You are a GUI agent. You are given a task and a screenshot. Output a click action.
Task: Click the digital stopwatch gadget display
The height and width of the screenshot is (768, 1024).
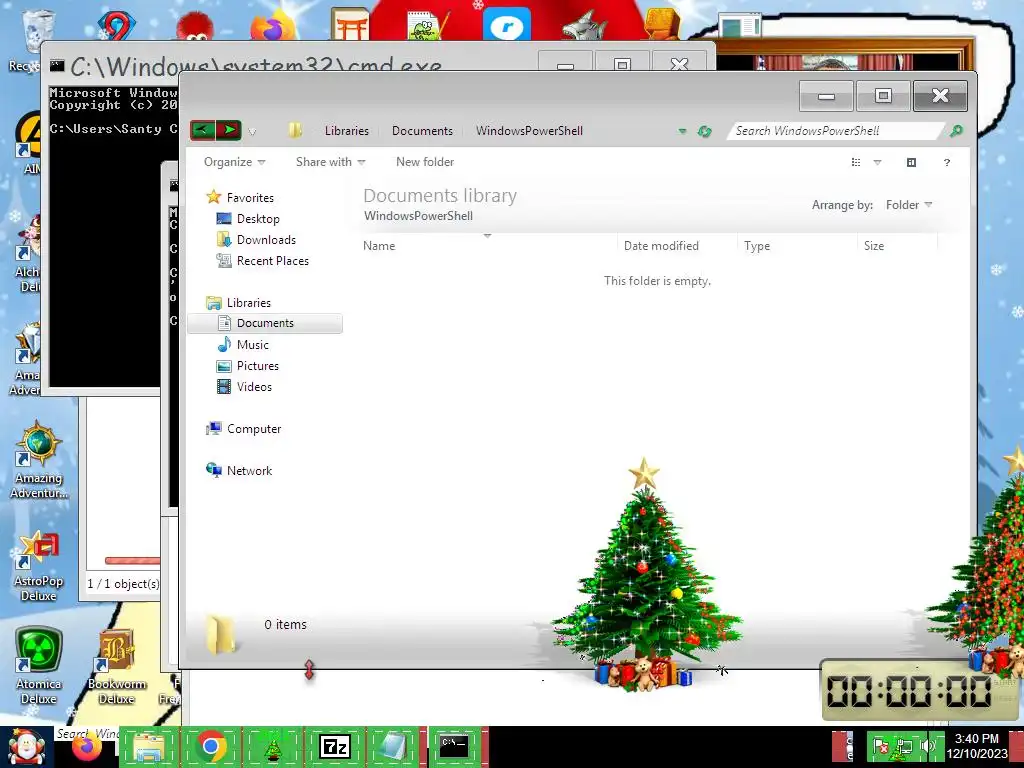[x=910, y=692]
